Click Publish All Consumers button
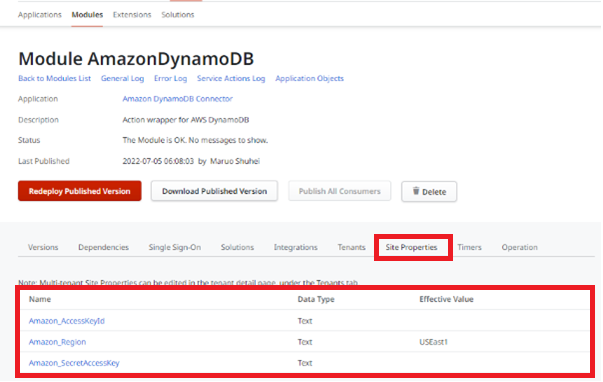The height and width of the screenshot is (382, 603). (340, 191)
